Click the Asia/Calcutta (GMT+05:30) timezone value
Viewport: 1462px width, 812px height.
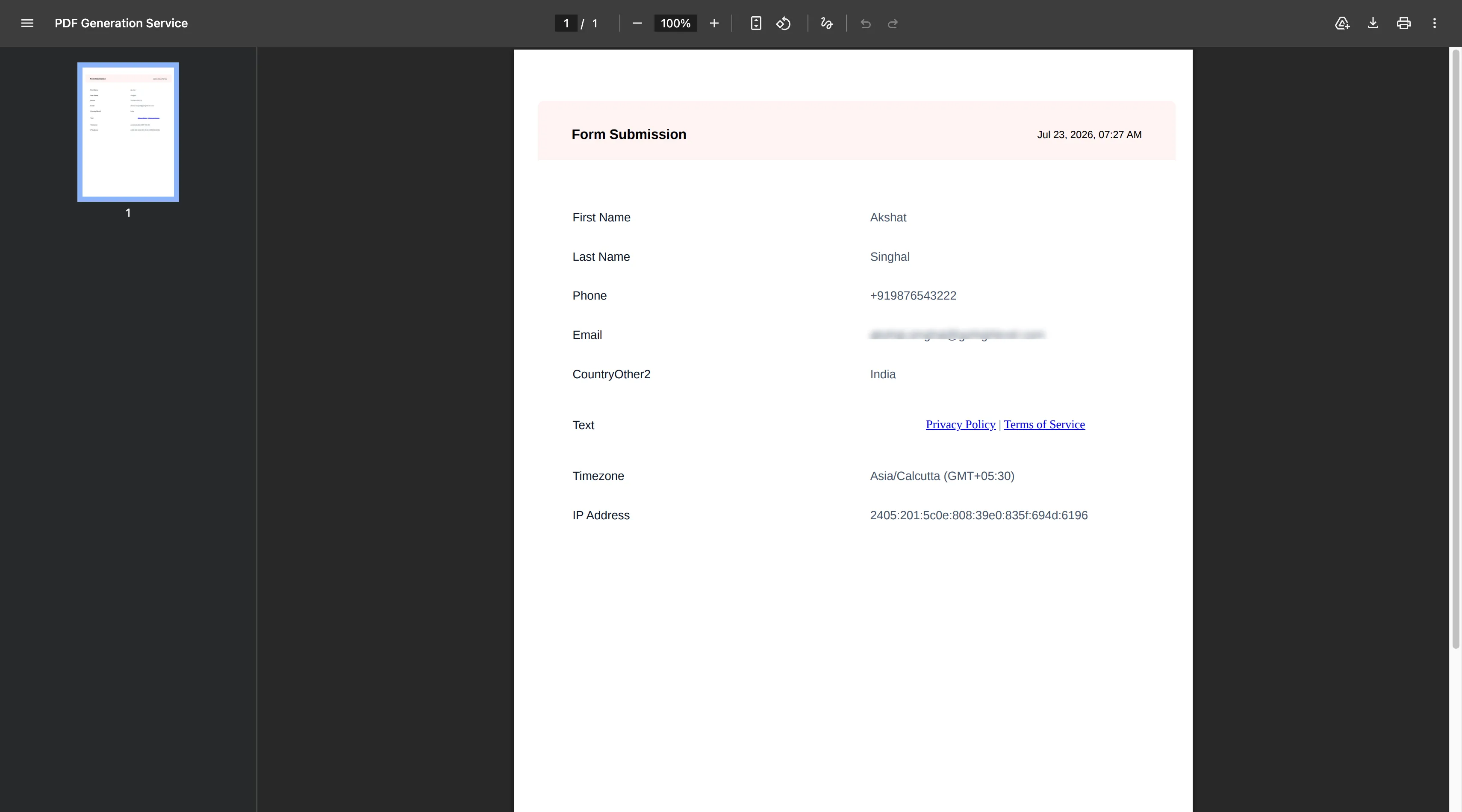942,476
